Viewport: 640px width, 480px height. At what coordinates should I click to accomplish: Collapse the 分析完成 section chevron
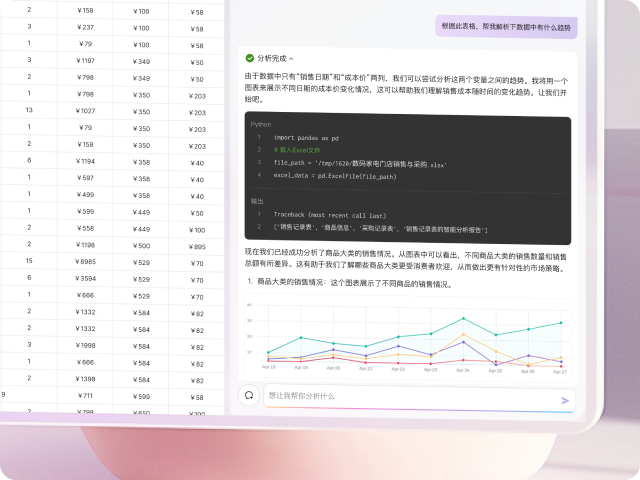tap(291, 58)
